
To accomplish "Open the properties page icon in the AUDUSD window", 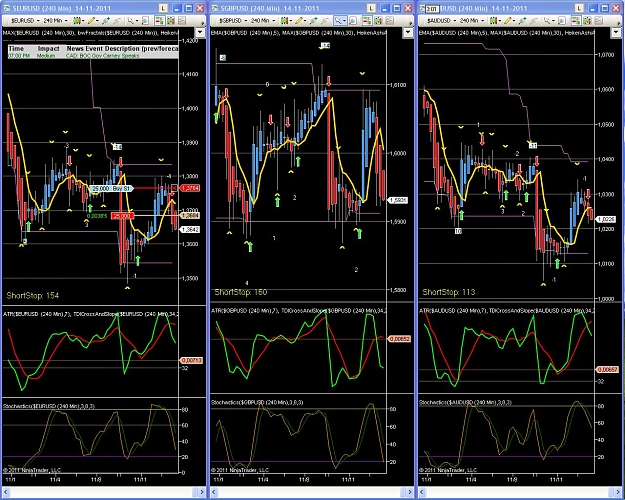I will click(562, 20).
